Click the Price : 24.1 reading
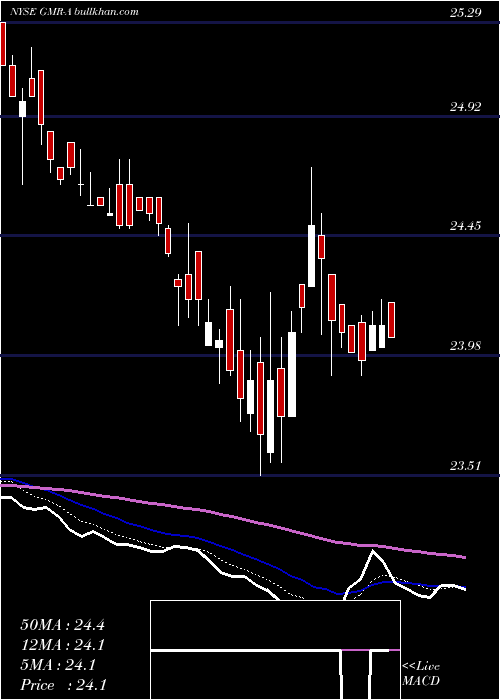This screenshot has height=700, width=500. coord(63,685)
